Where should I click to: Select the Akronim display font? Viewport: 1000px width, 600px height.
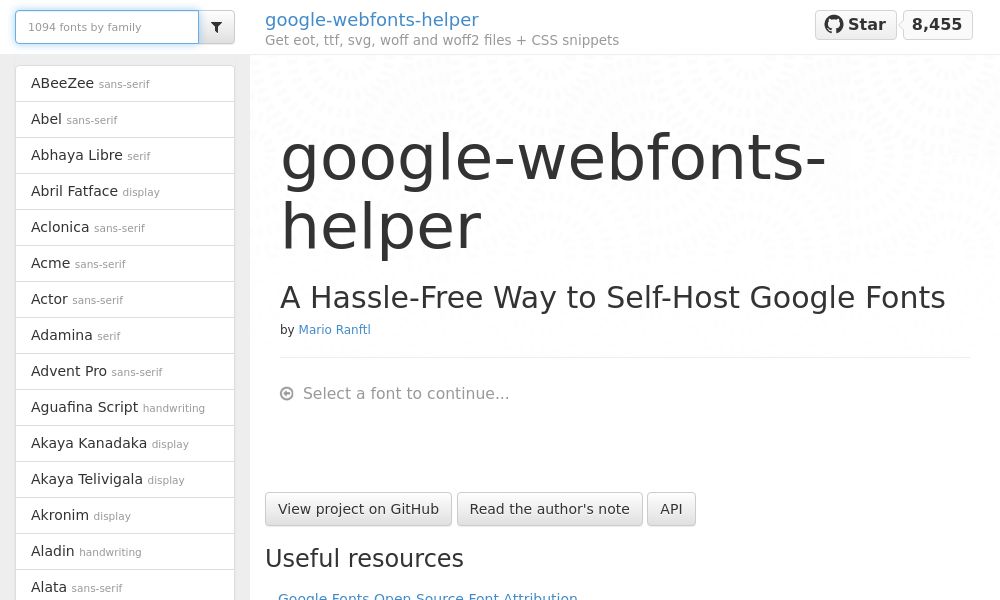[x=125, y=515]
